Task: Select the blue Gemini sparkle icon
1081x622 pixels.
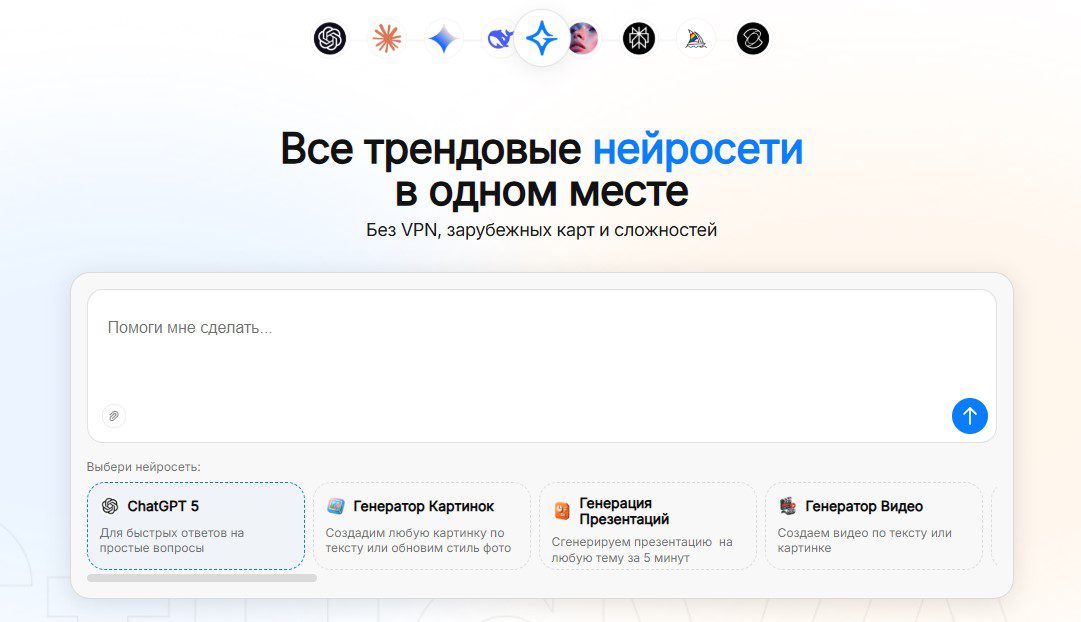Action: [x=443, y=40]
